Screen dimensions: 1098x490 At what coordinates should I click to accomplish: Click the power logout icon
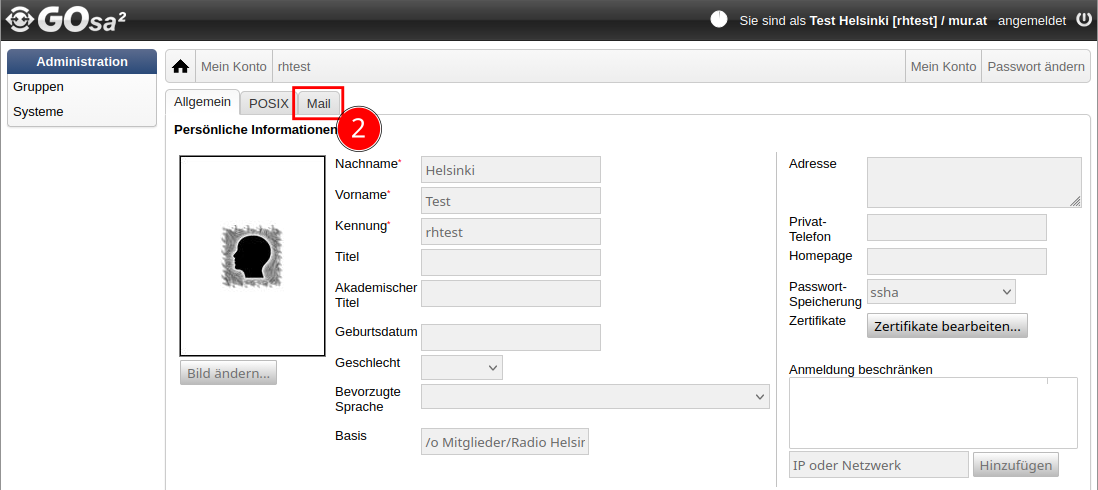pos(1084,19)
